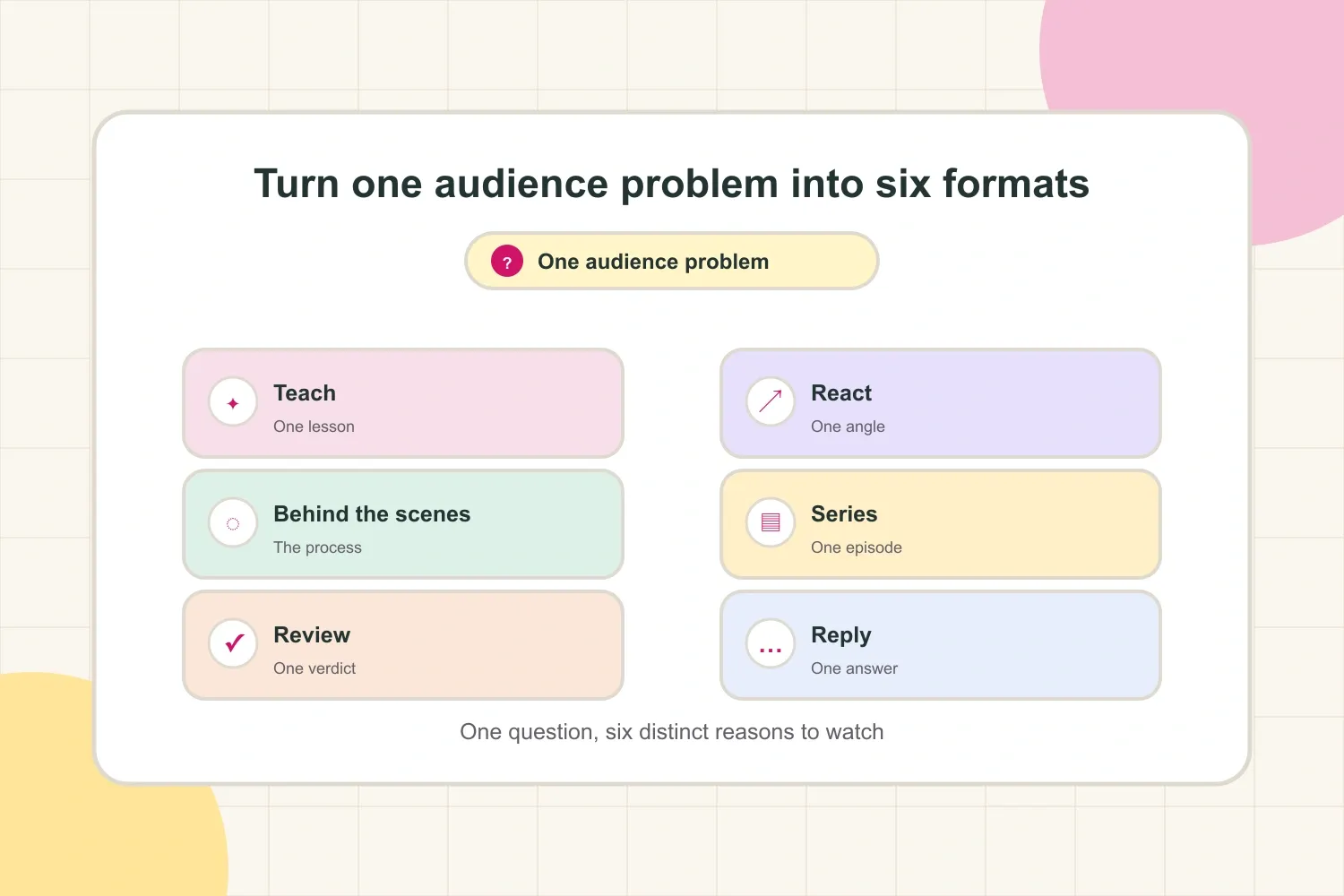Click the "One angle" subtitle
Image resolution: width=1344 pixels, height=896 pixels.
pos(848,426)
